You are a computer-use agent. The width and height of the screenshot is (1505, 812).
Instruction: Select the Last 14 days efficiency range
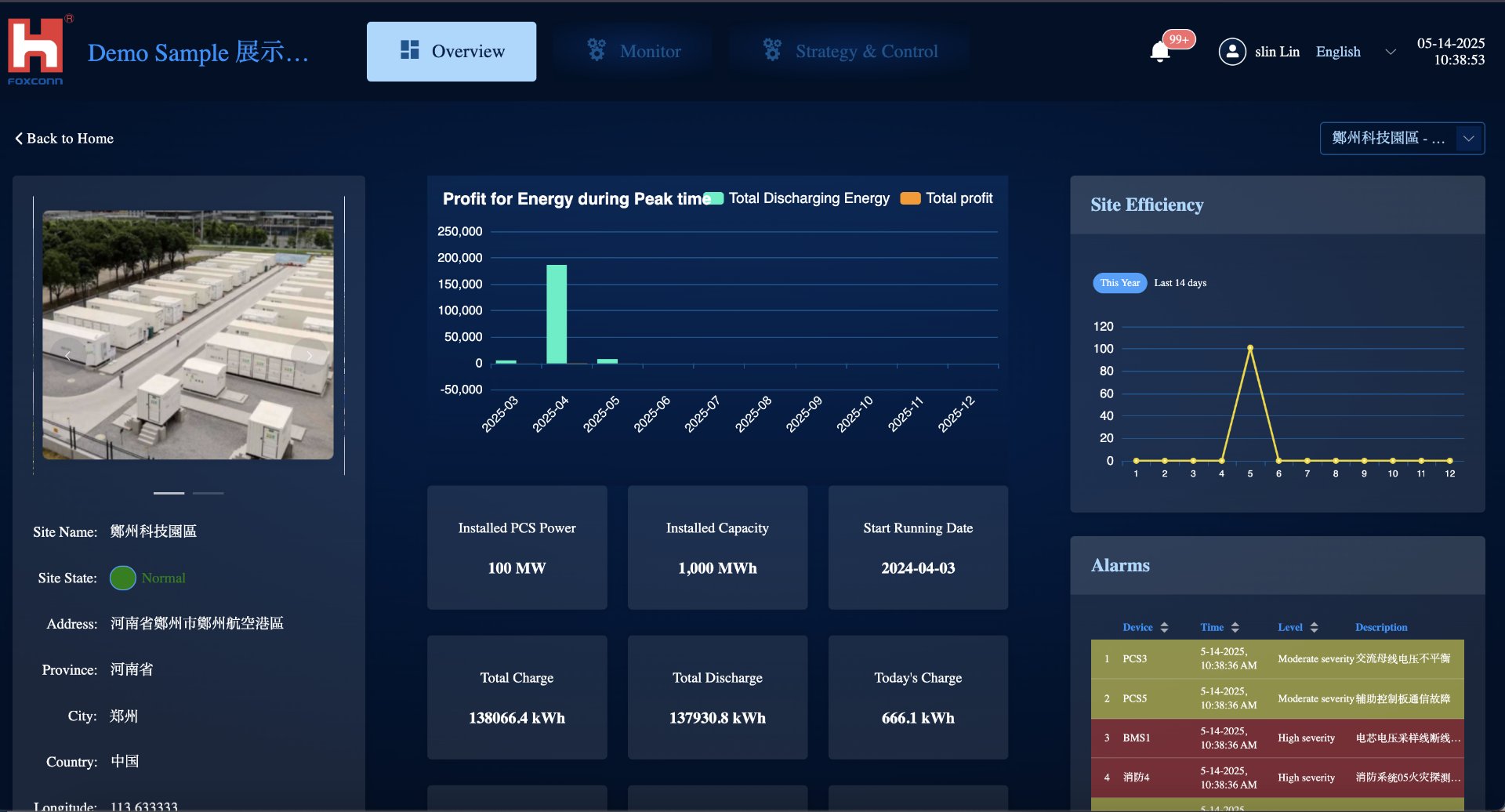tap(1180, 283)
